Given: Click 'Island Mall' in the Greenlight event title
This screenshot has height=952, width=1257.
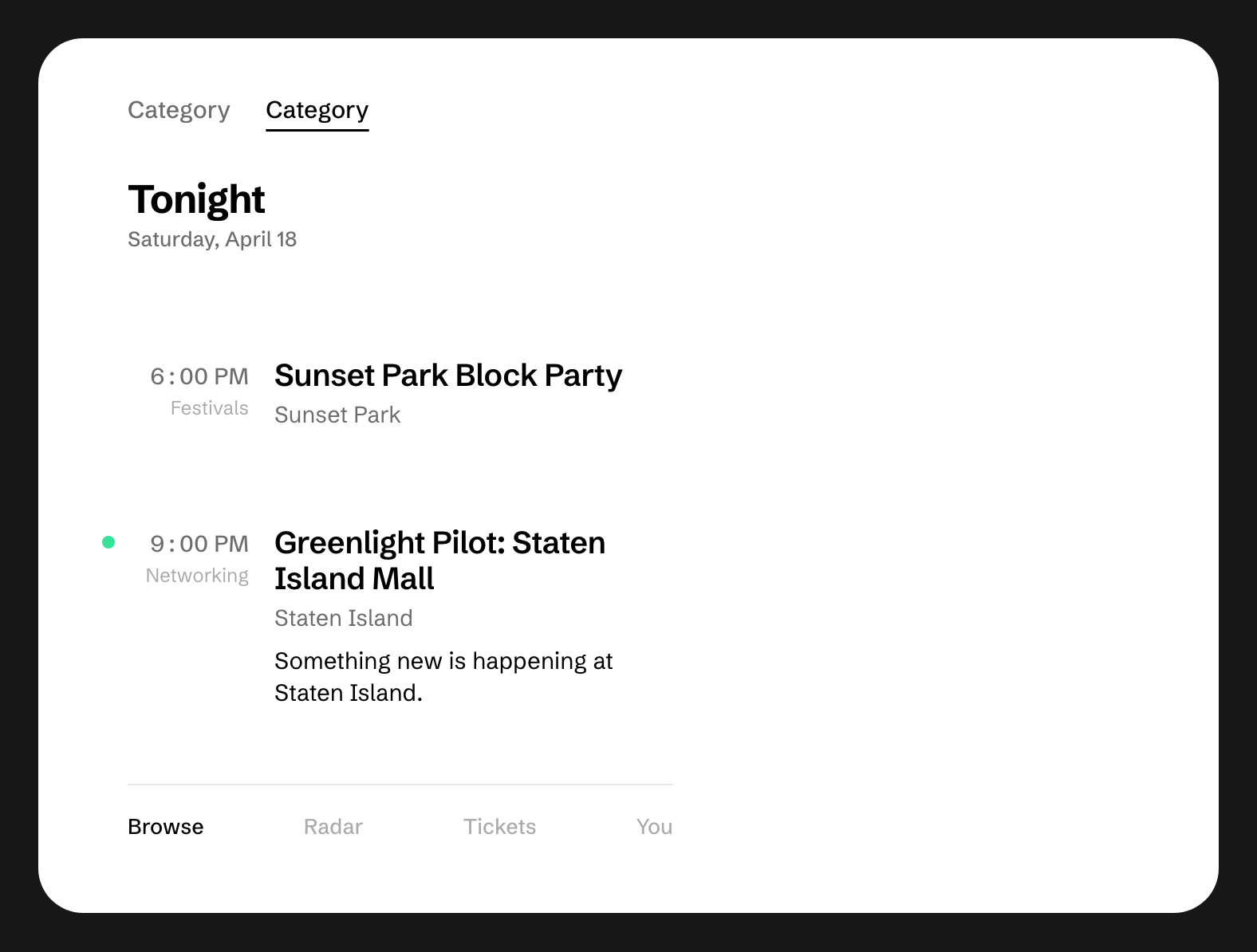Looking at the screenshot, I should tap(354, 579).
